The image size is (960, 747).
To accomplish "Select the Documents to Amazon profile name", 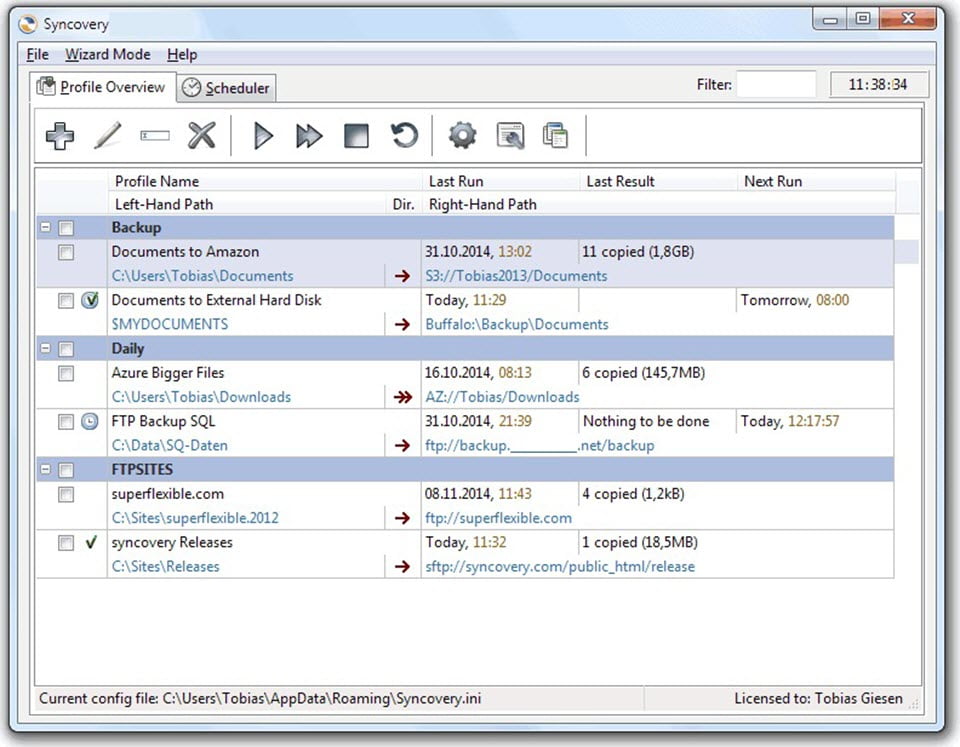I will click(185, 252).
